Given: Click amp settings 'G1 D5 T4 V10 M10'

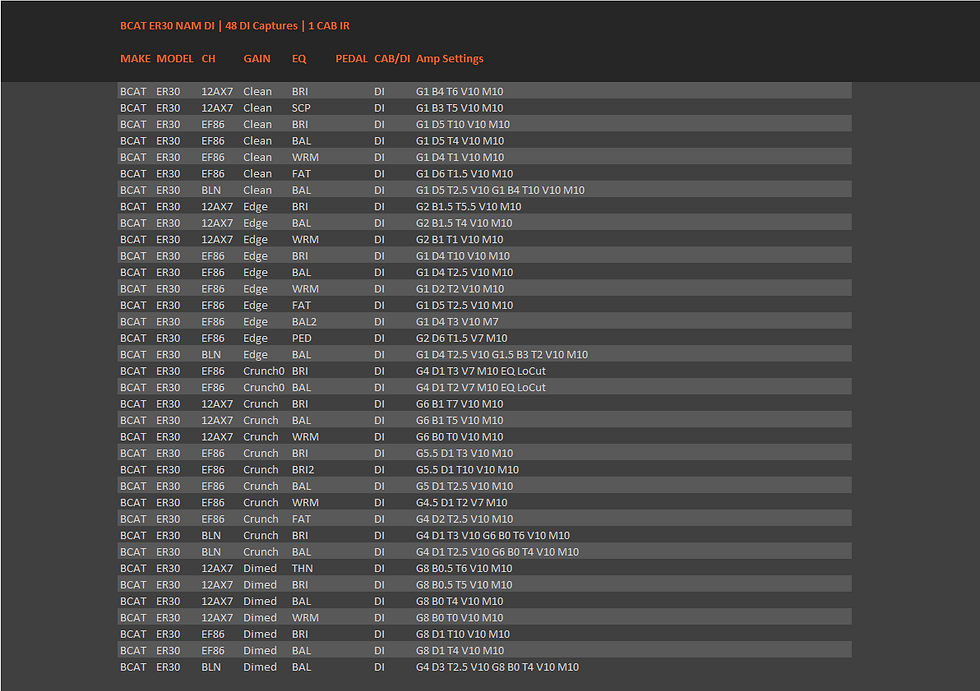Looking at the screenshot, I should click(x=460, y=141).
